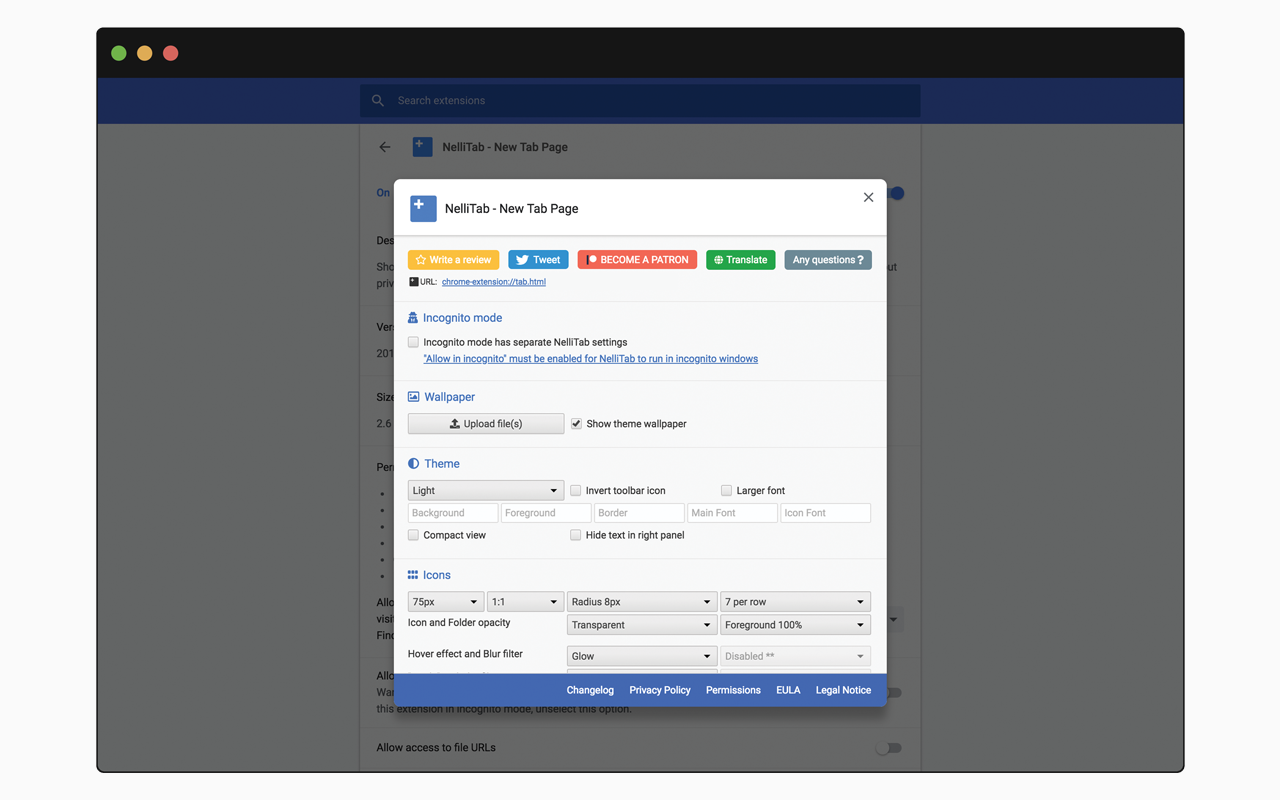
Task: Toggle the extension On switch behind dialog
Action: tap(895, 193)
